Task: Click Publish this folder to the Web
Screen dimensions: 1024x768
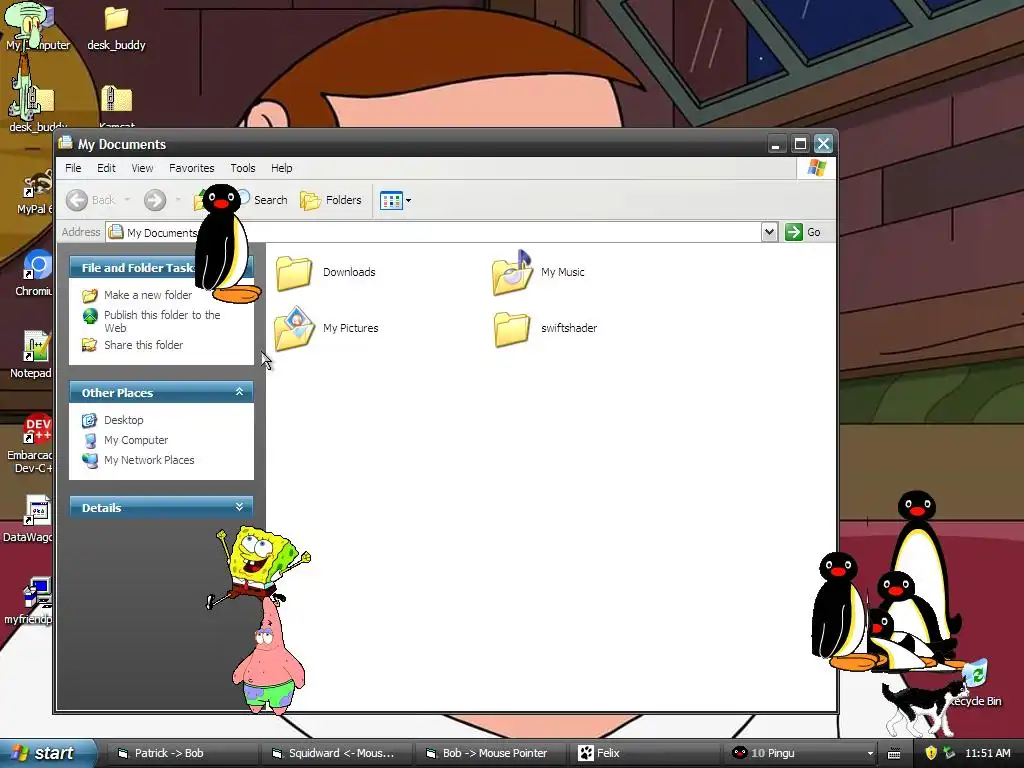Action: [162, 321]
